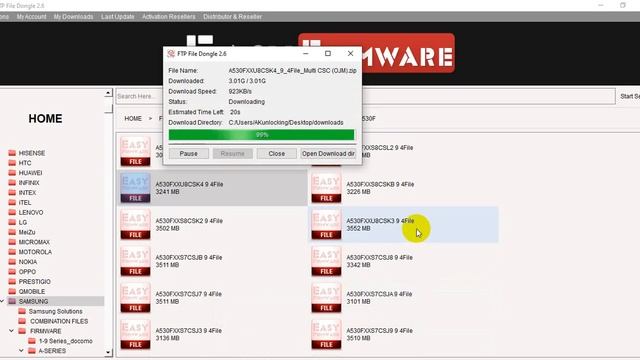This screenshot has width=640, height=360.
Task: Collapse the FIRMWARE tree node
Action: pos(11,331)
